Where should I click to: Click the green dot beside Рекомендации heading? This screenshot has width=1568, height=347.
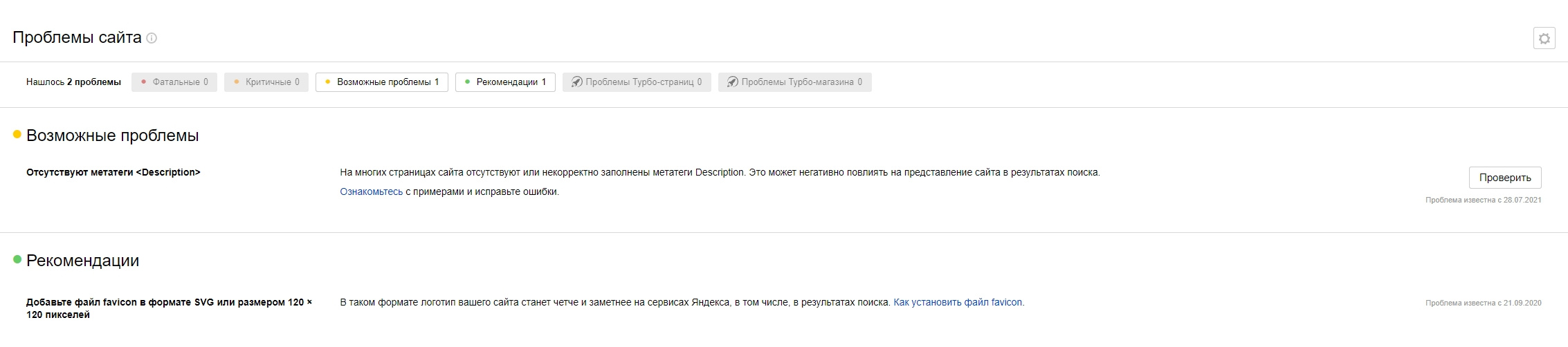[17, 260]
